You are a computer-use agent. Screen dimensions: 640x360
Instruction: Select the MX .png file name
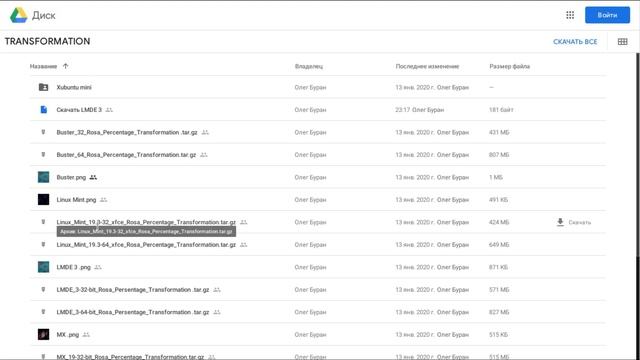point(68,334)
